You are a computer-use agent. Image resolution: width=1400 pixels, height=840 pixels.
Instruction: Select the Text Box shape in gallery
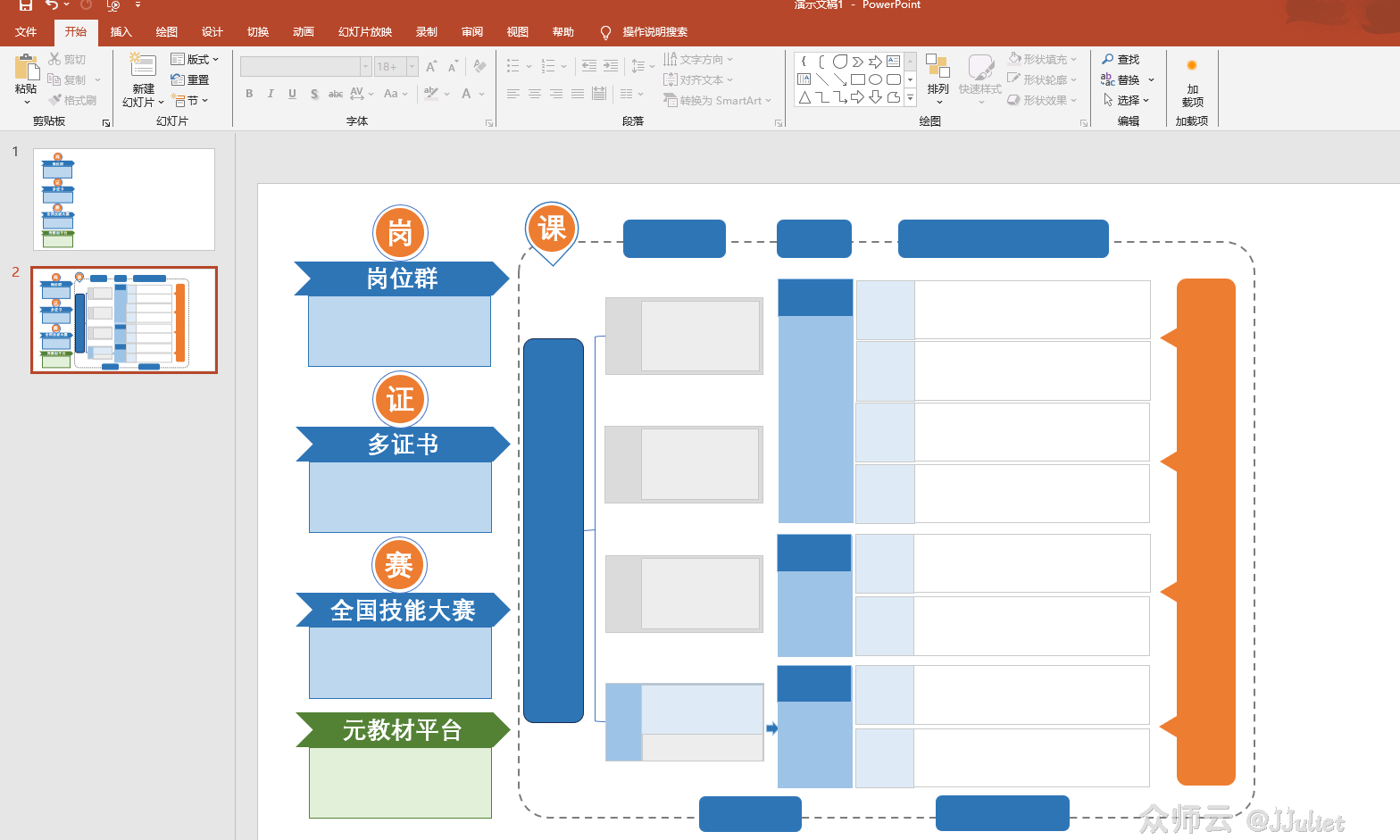click(894, 62)
